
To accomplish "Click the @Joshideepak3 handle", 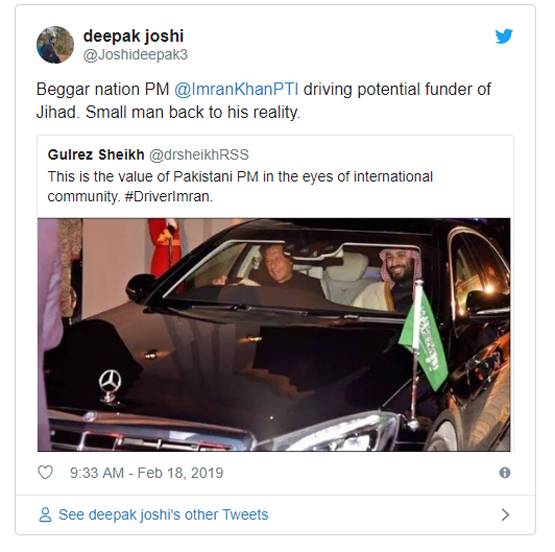I will [x=135, y=55].
